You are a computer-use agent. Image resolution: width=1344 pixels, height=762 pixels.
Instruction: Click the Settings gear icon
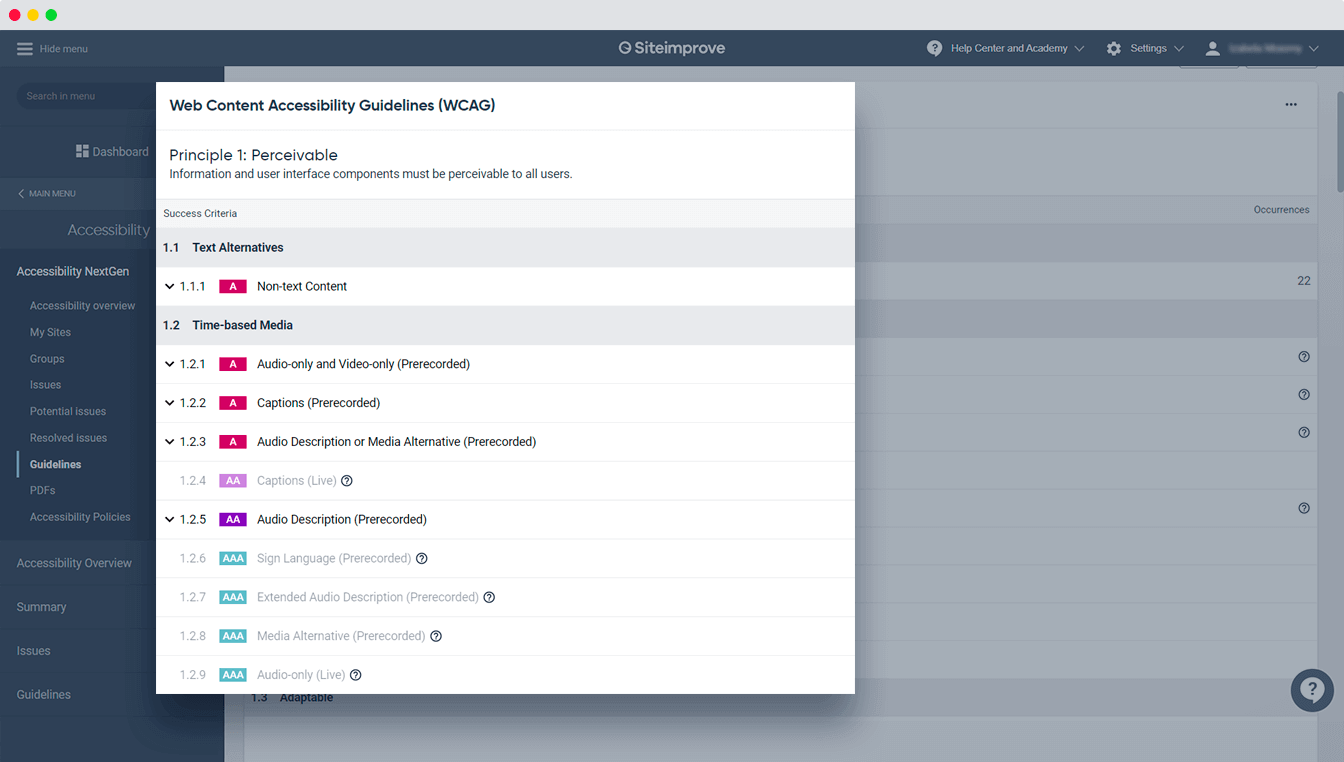[x=1114, y=48]
